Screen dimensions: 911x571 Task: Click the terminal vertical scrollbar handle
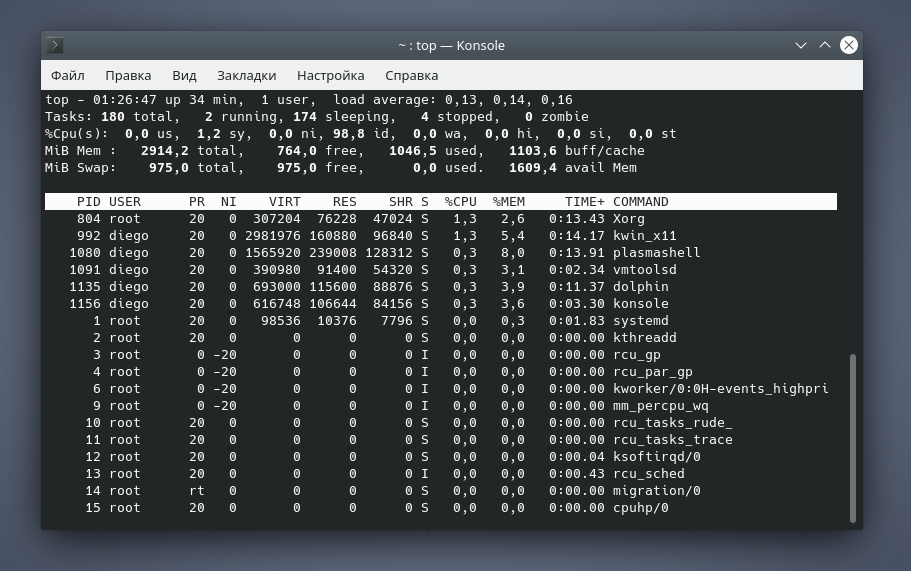[852, 436]
